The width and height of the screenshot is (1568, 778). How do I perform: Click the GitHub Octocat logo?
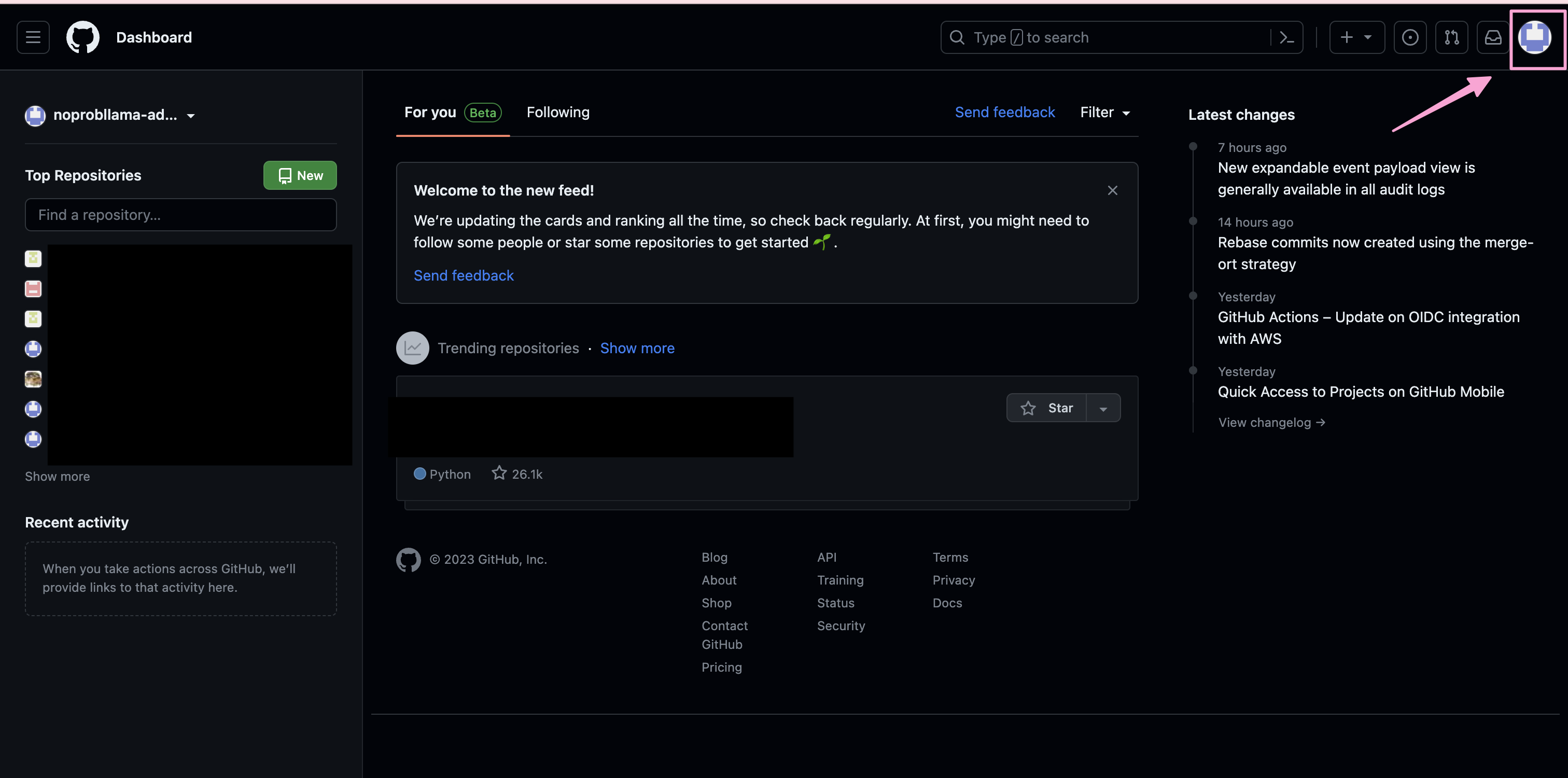coord(83,37)
